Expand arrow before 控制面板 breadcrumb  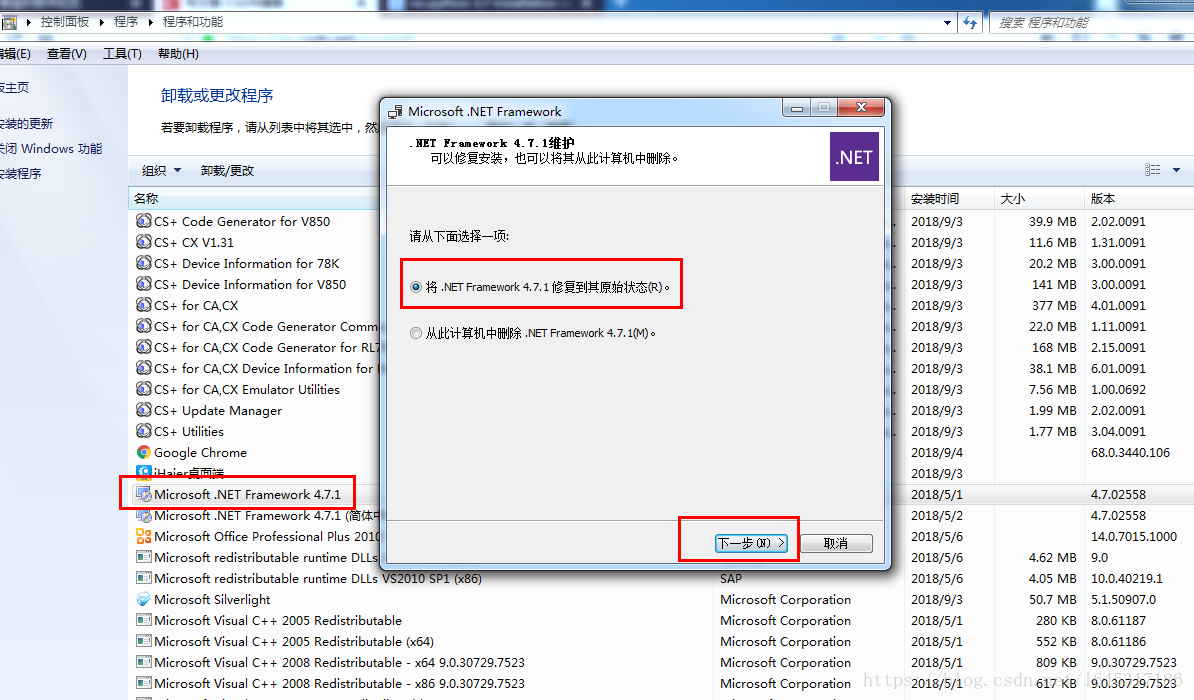[x=29, y=22]
